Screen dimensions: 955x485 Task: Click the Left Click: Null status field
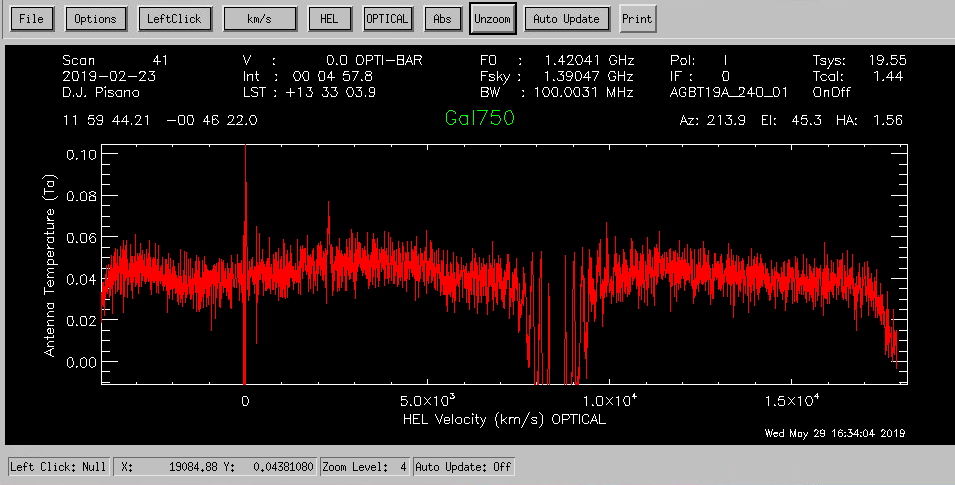coord(58,467)
